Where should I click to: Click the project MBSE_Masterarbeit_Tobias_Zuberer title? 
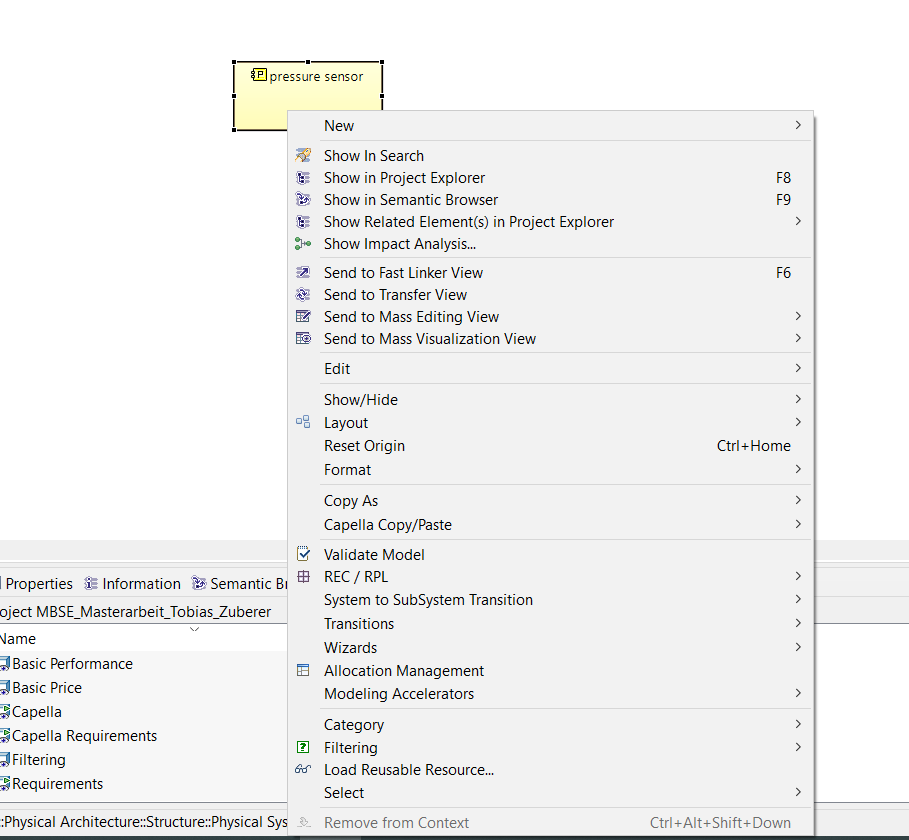coord(135,612)
